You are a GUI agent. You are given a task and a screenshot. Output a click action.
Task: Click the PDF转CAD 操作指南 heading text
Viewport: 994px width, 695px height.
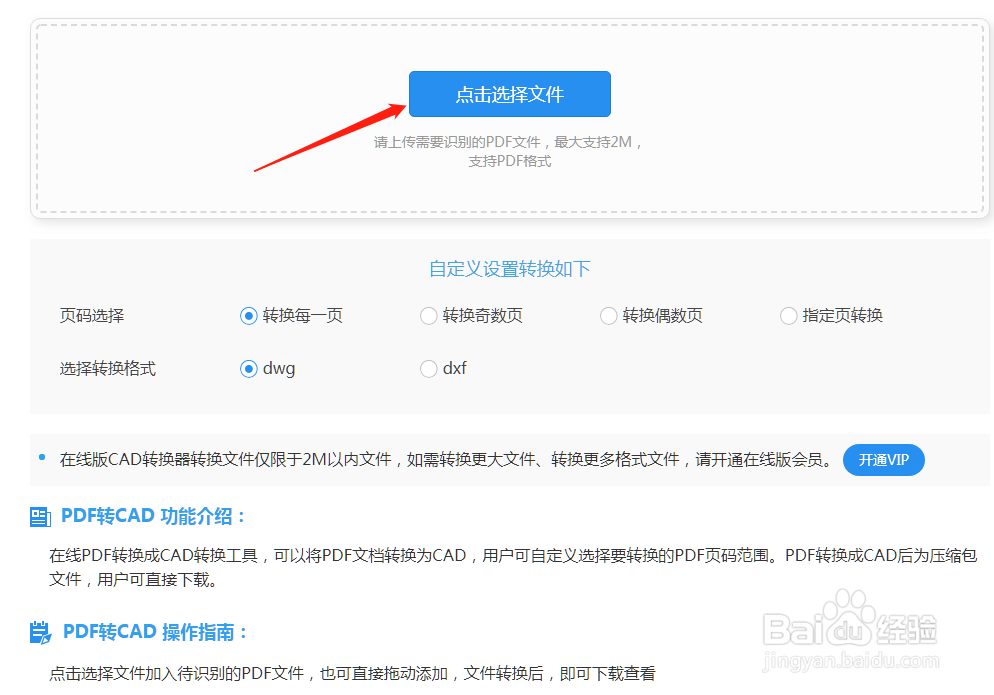[x=155, y=632]
